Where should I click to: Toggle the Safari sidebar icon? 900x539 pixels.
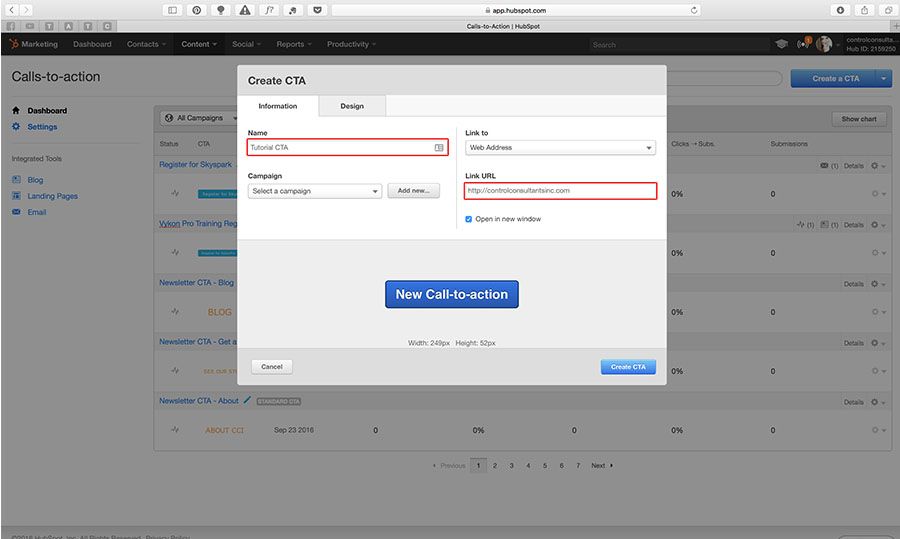pyautogui.click(x=172, y=10)
